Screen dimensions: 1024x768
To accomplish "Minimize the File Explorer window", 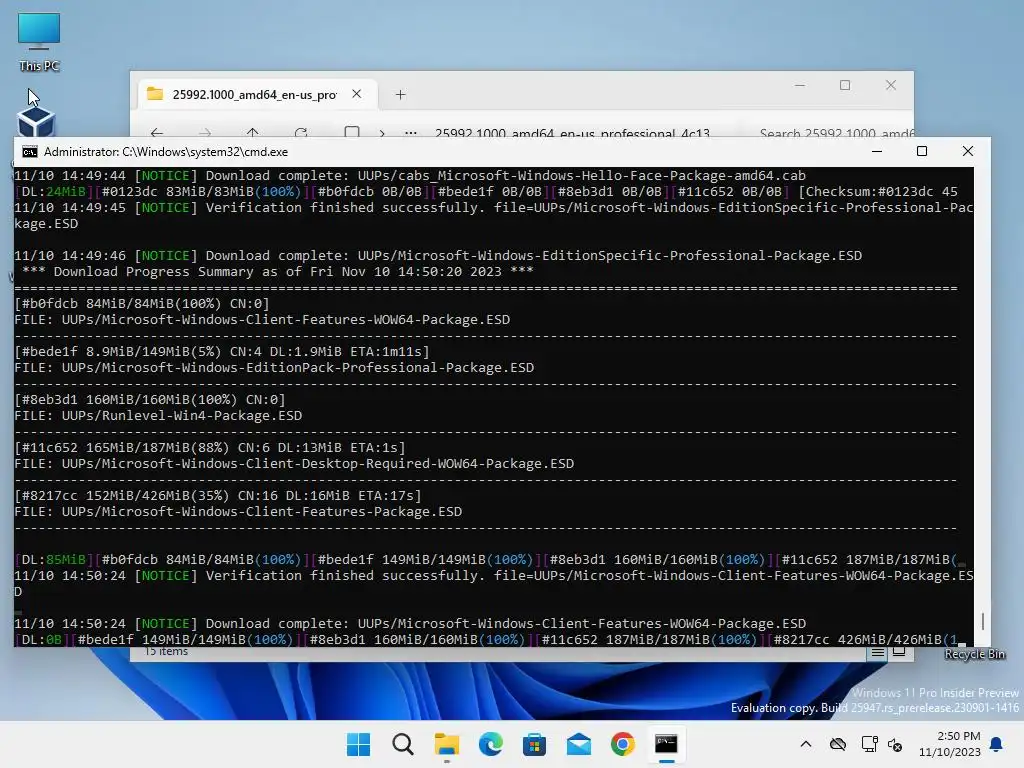I will (799, 86).
